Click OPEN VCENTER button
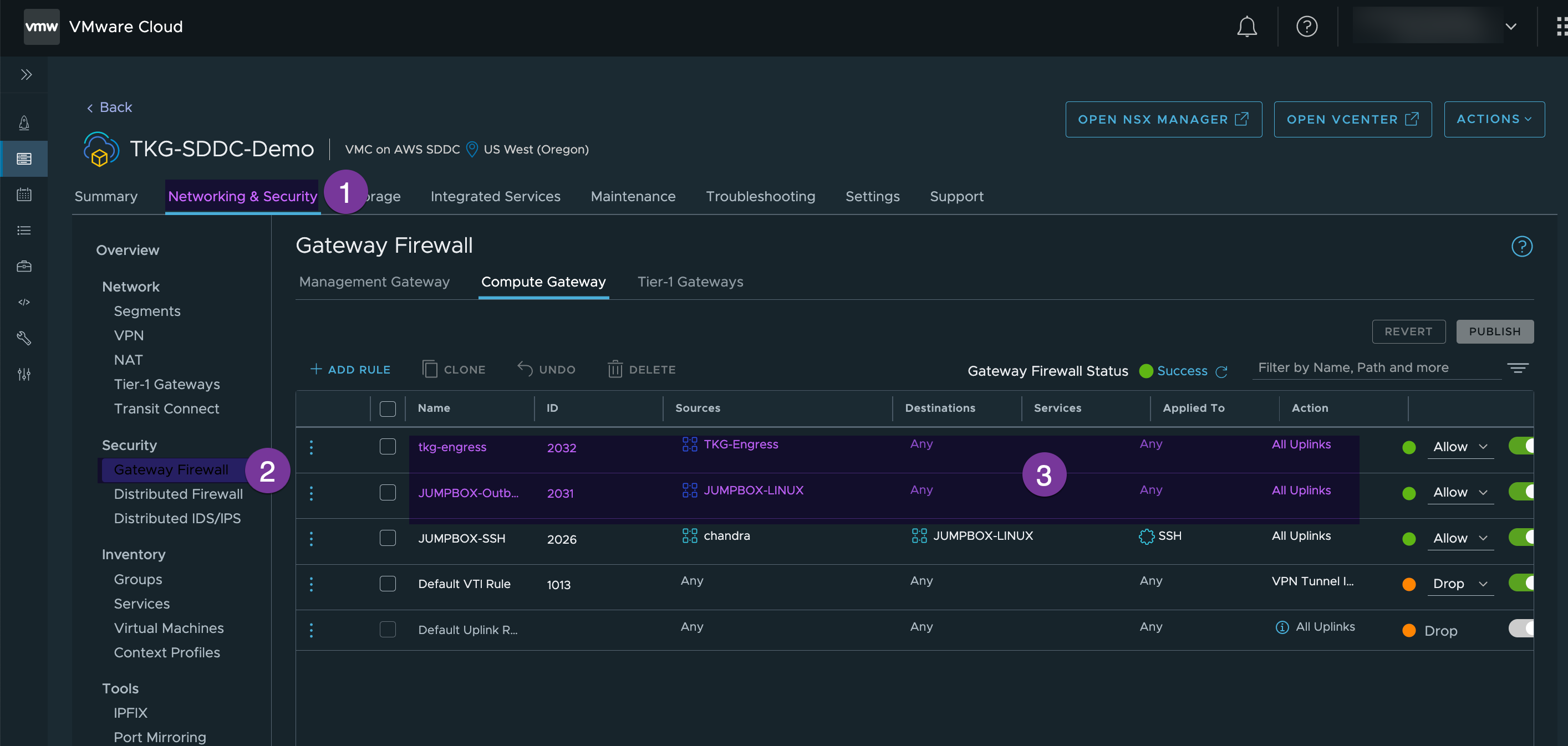 [1352, 119]
